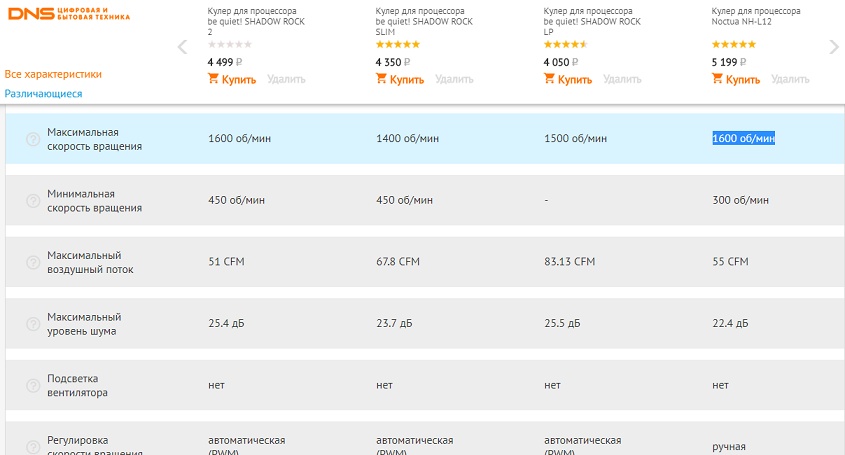The width and height of the screenshot is (845, 455).
Task: Switch to the Различающиеся filter
Action: (x=43, y=94)
